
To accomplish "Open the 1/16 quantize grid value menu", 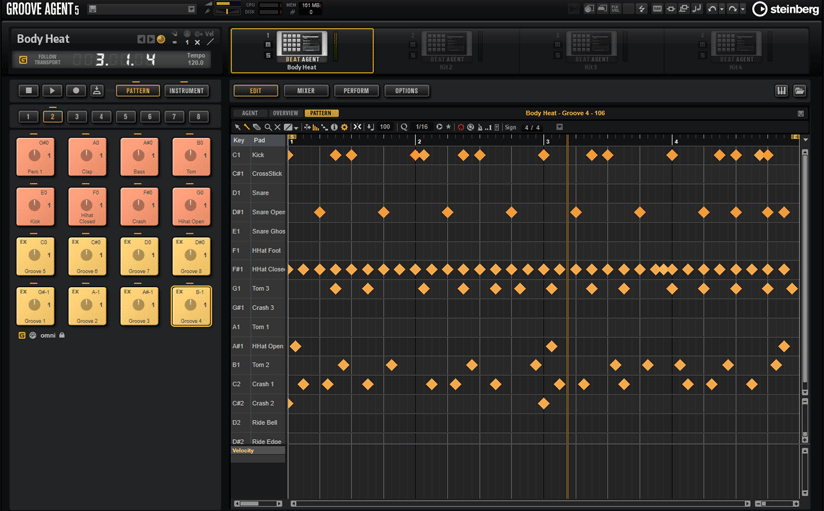I will coord(421,127).
